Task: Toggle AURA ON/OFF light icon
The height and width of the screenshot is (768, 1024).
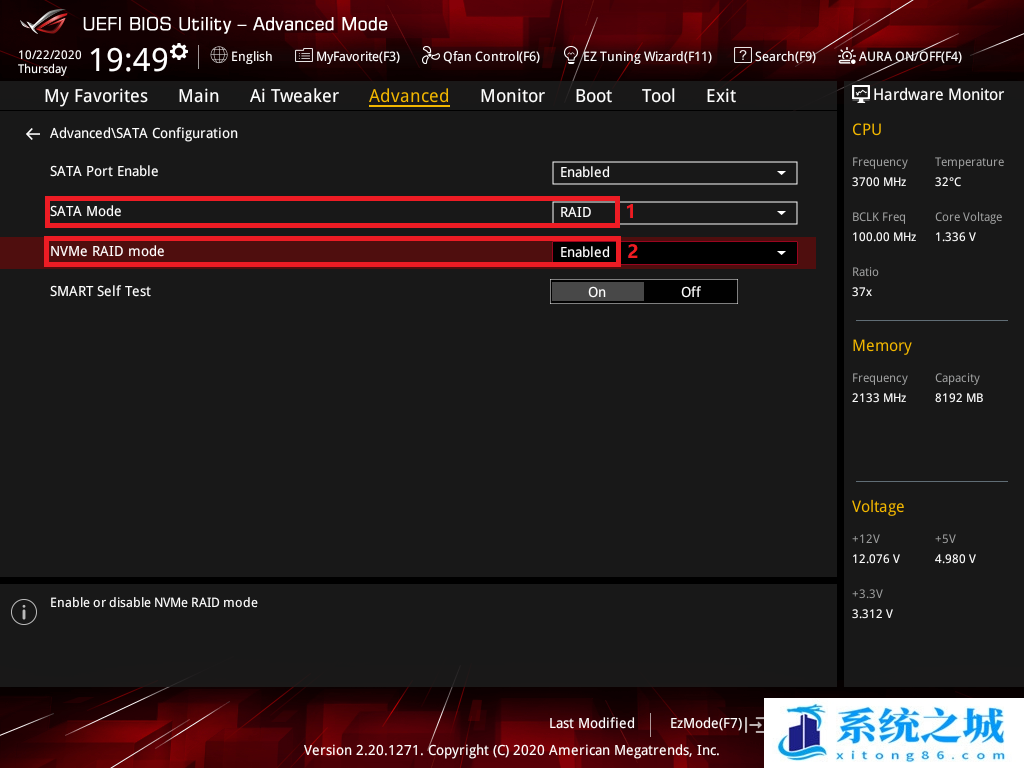Action: 846,56
